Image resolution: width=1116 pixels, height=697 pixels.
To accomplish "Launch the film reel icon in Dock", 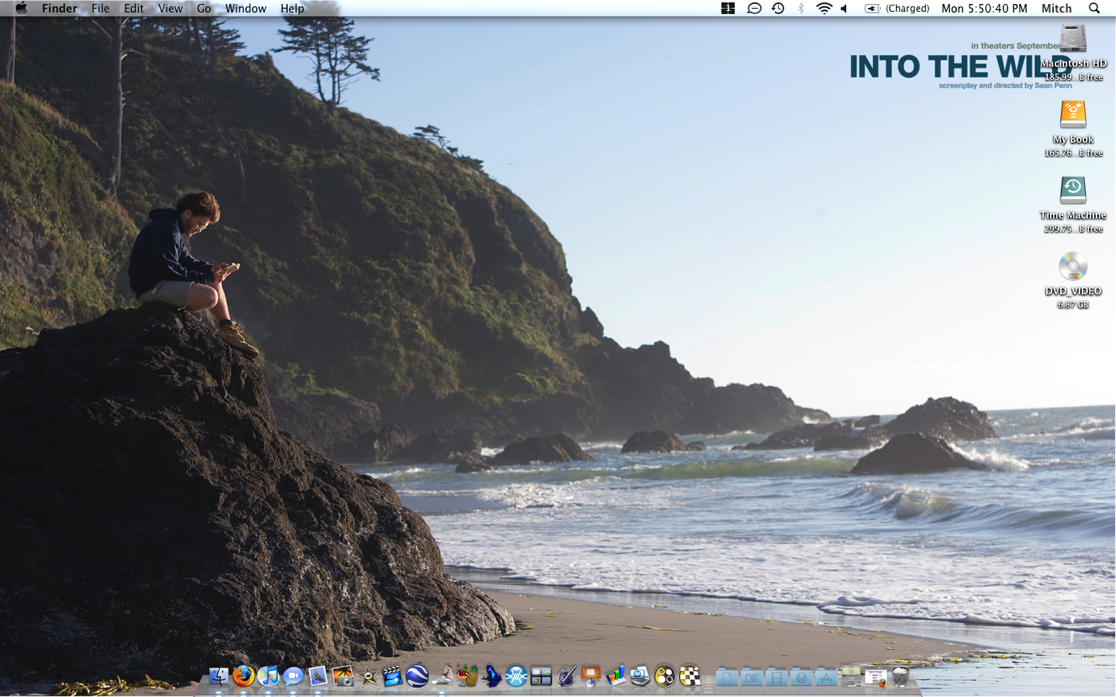I will pos(664,676).
